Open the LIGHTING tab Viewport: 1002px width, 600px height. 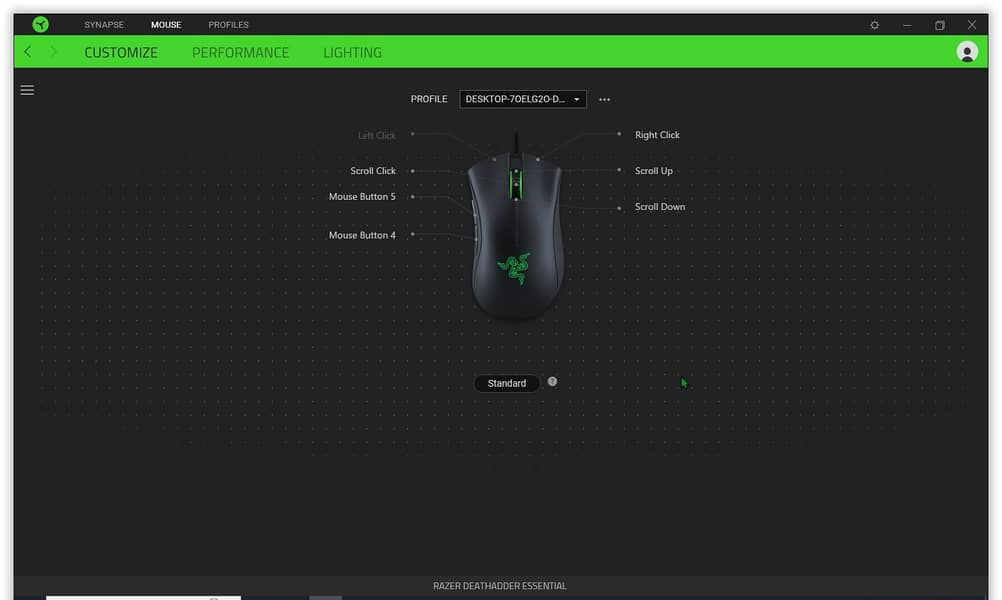[x=352, y=52]
